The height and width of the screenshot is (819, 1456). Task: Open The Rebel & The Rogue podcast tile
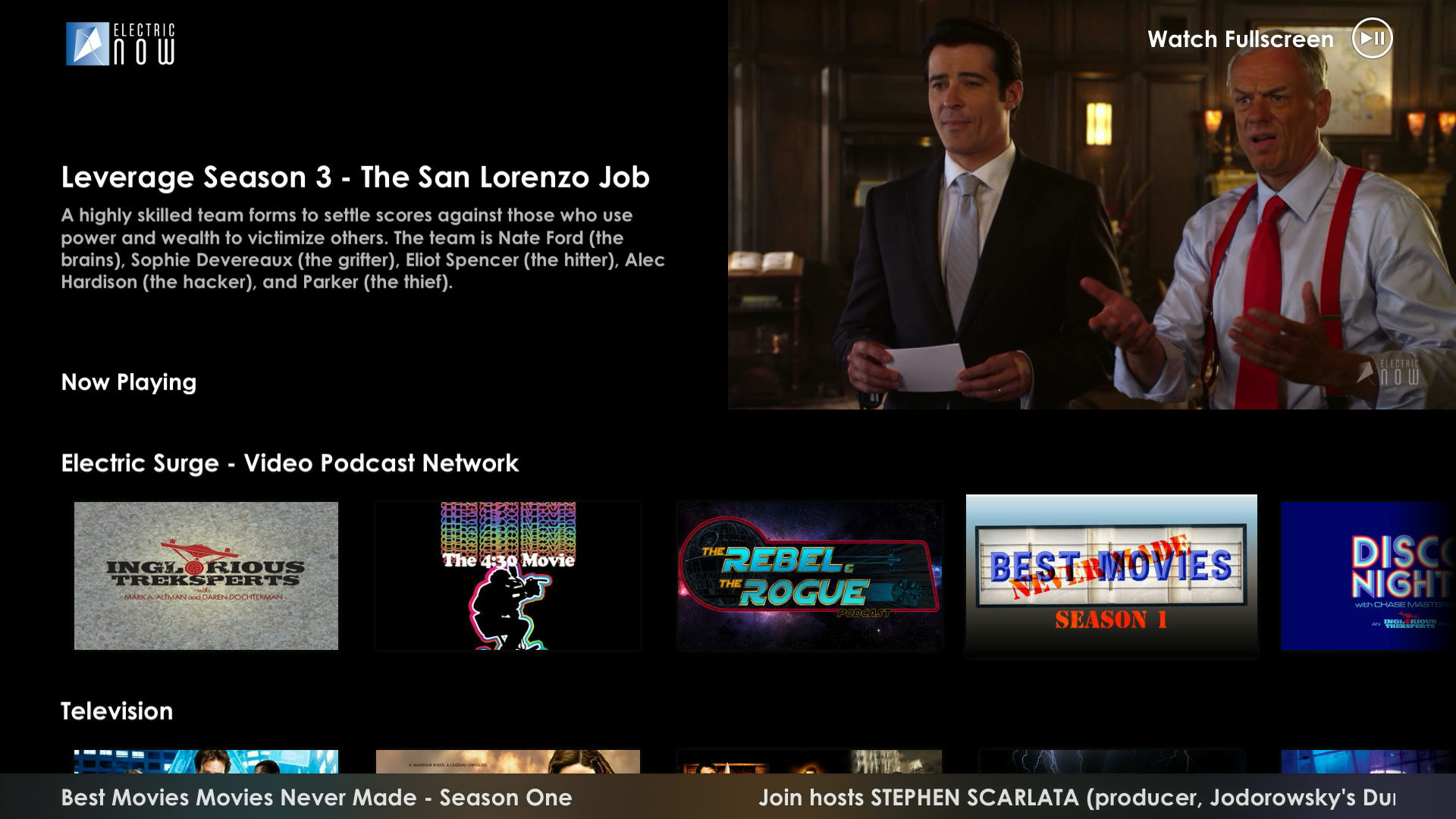pyautogui.click(x=810, y=576)
